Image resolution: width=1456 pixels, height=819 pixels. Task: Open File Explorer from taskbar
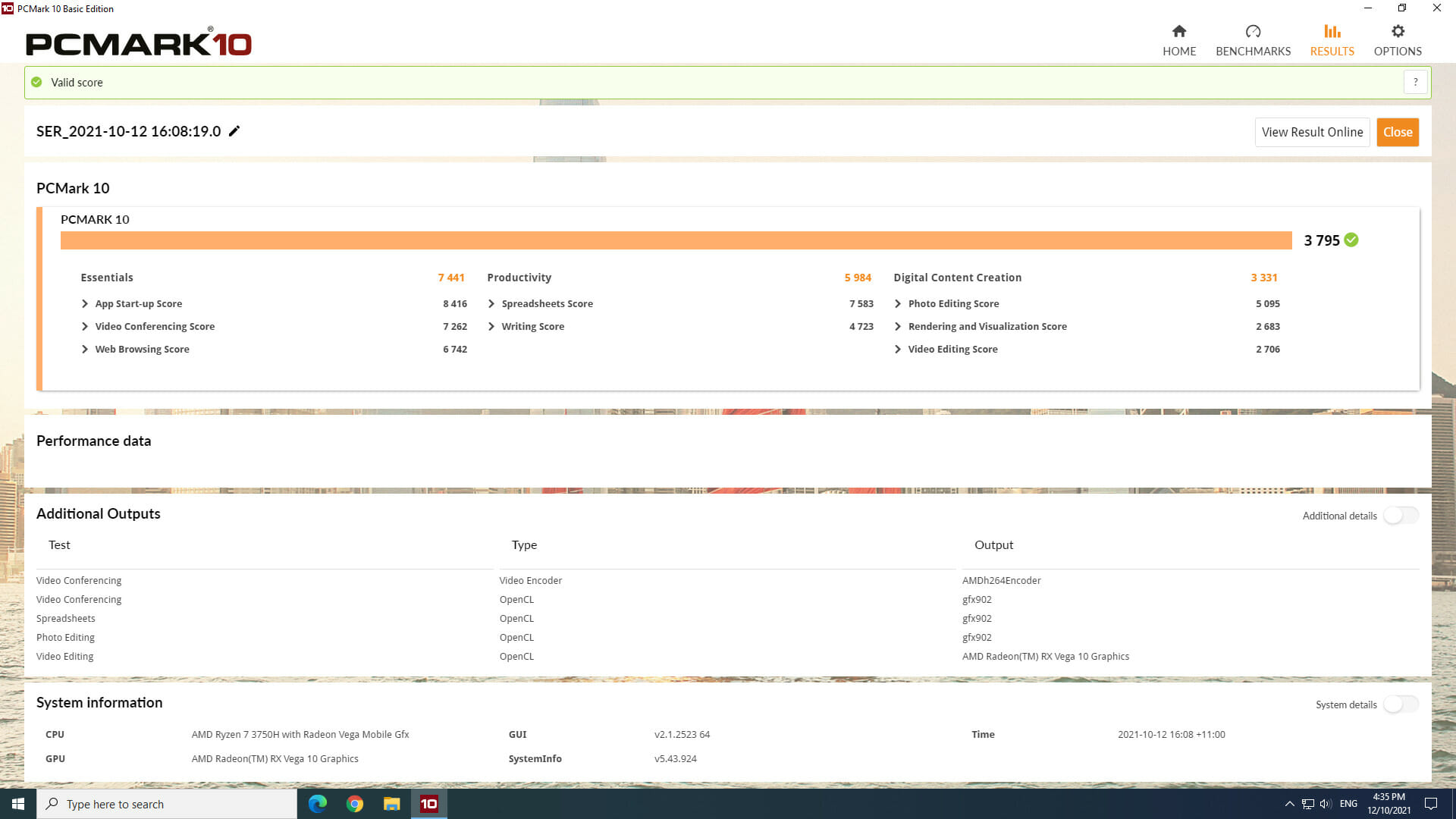tap(391, 804)
